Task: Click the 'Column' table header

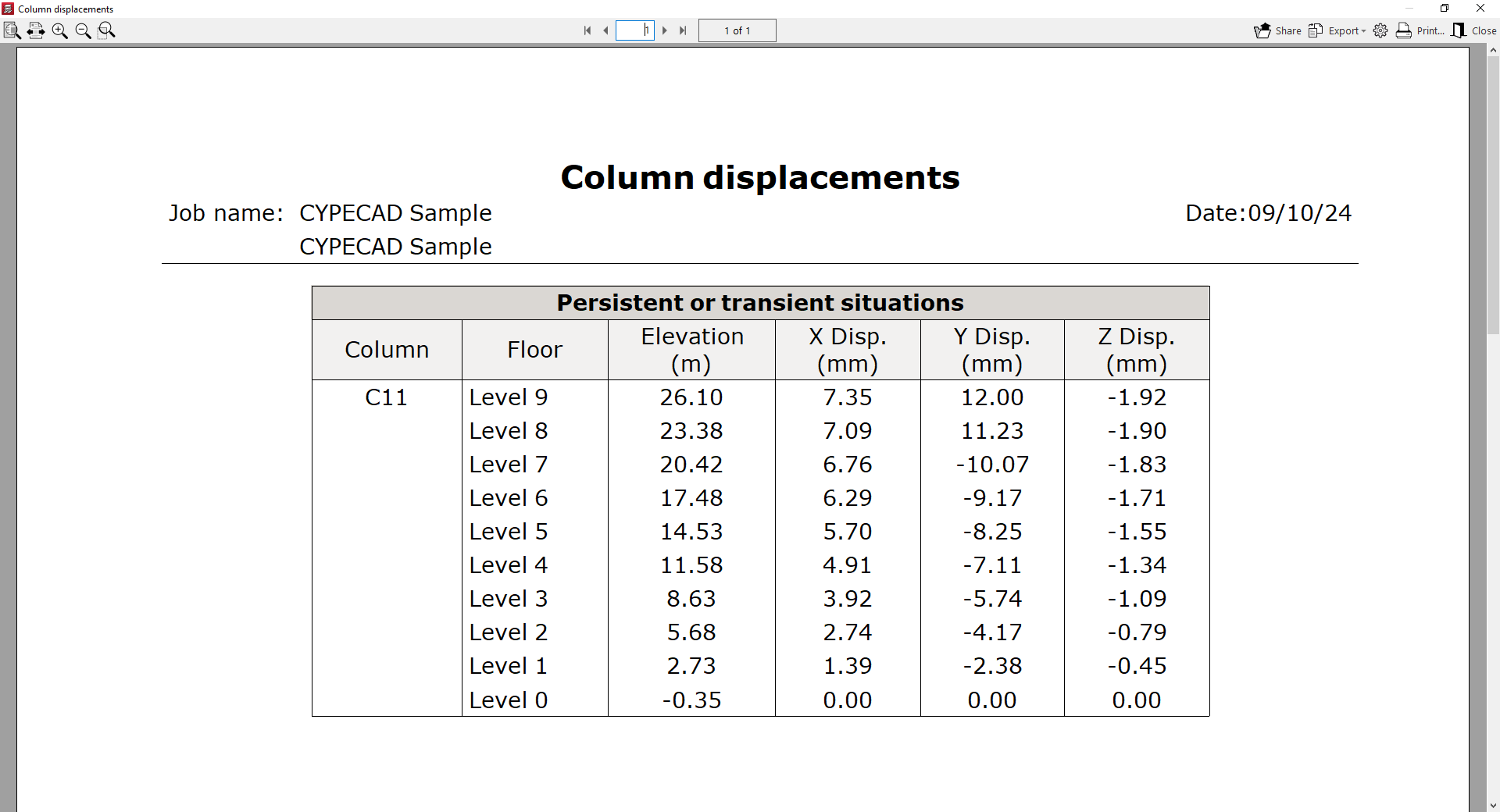Action: pos(387,350)
